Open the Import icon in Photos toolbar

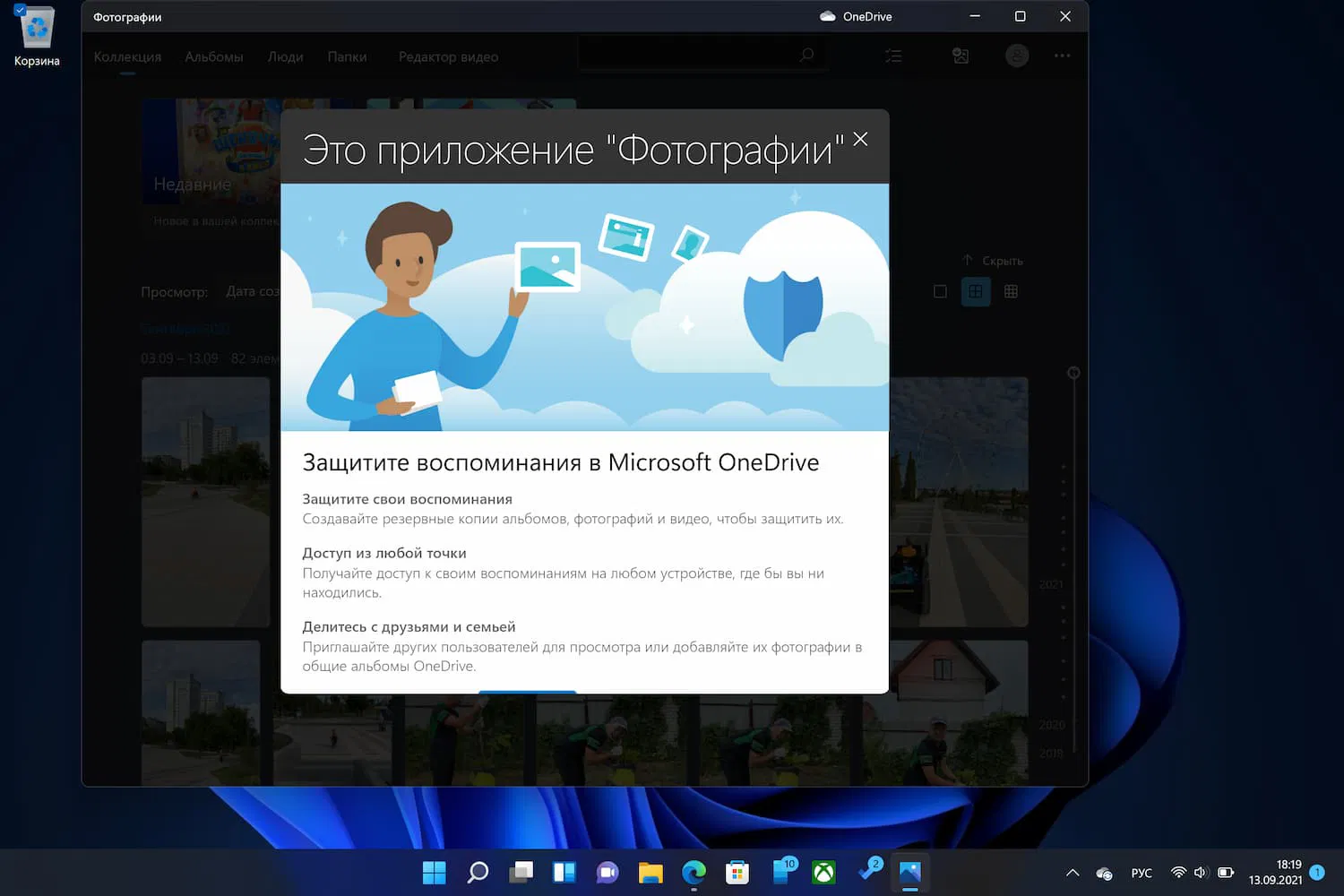pyautogui.click(x=961, y=56)
